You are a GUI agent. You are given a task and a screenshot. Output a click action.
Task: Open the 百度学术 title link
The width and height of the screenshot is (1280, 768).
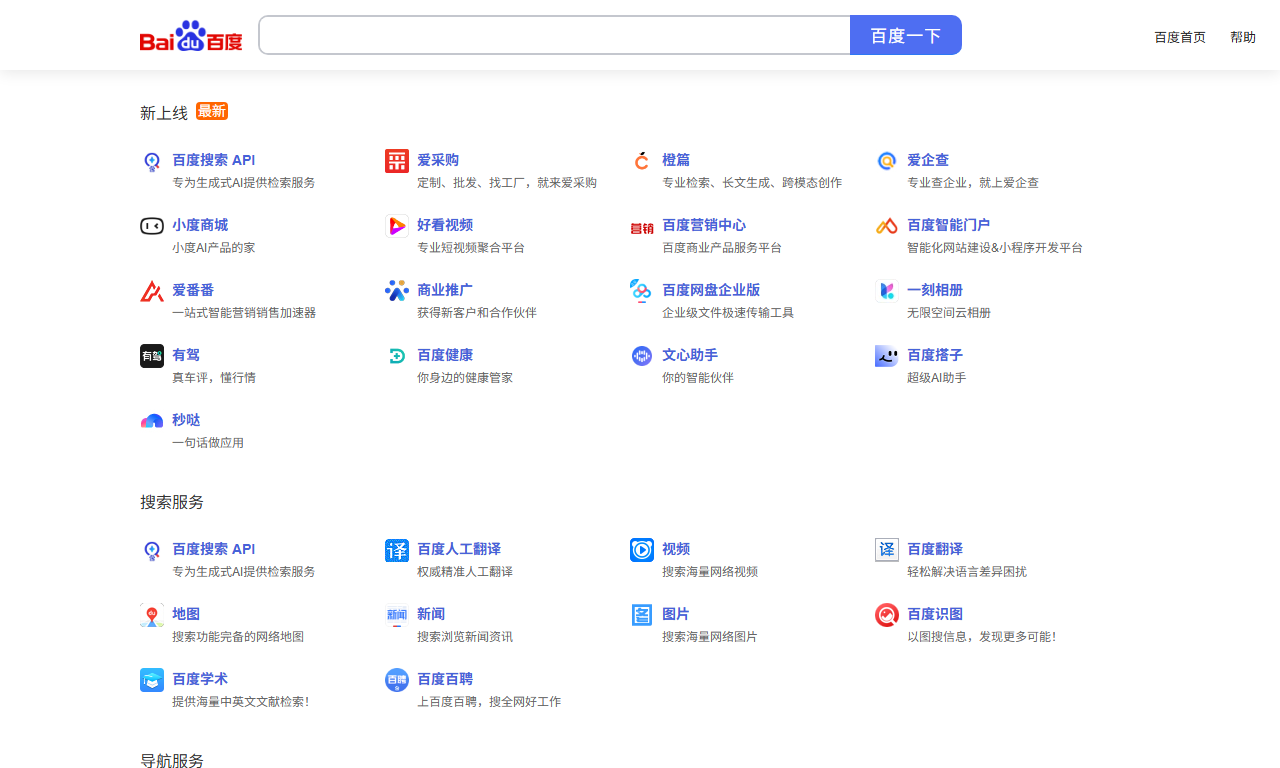click(x=200, y=679)
